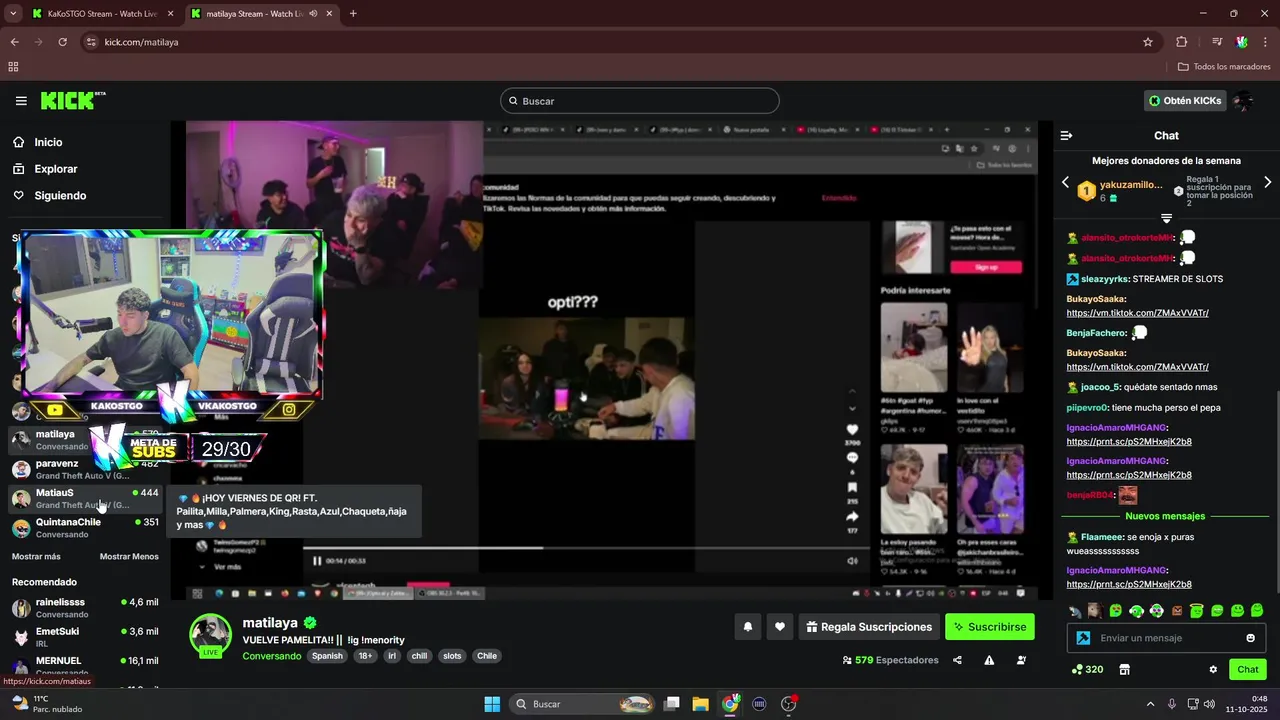1280x720 pixels.
Task: Click Windows Start button
Action: [x=492, y=704]
